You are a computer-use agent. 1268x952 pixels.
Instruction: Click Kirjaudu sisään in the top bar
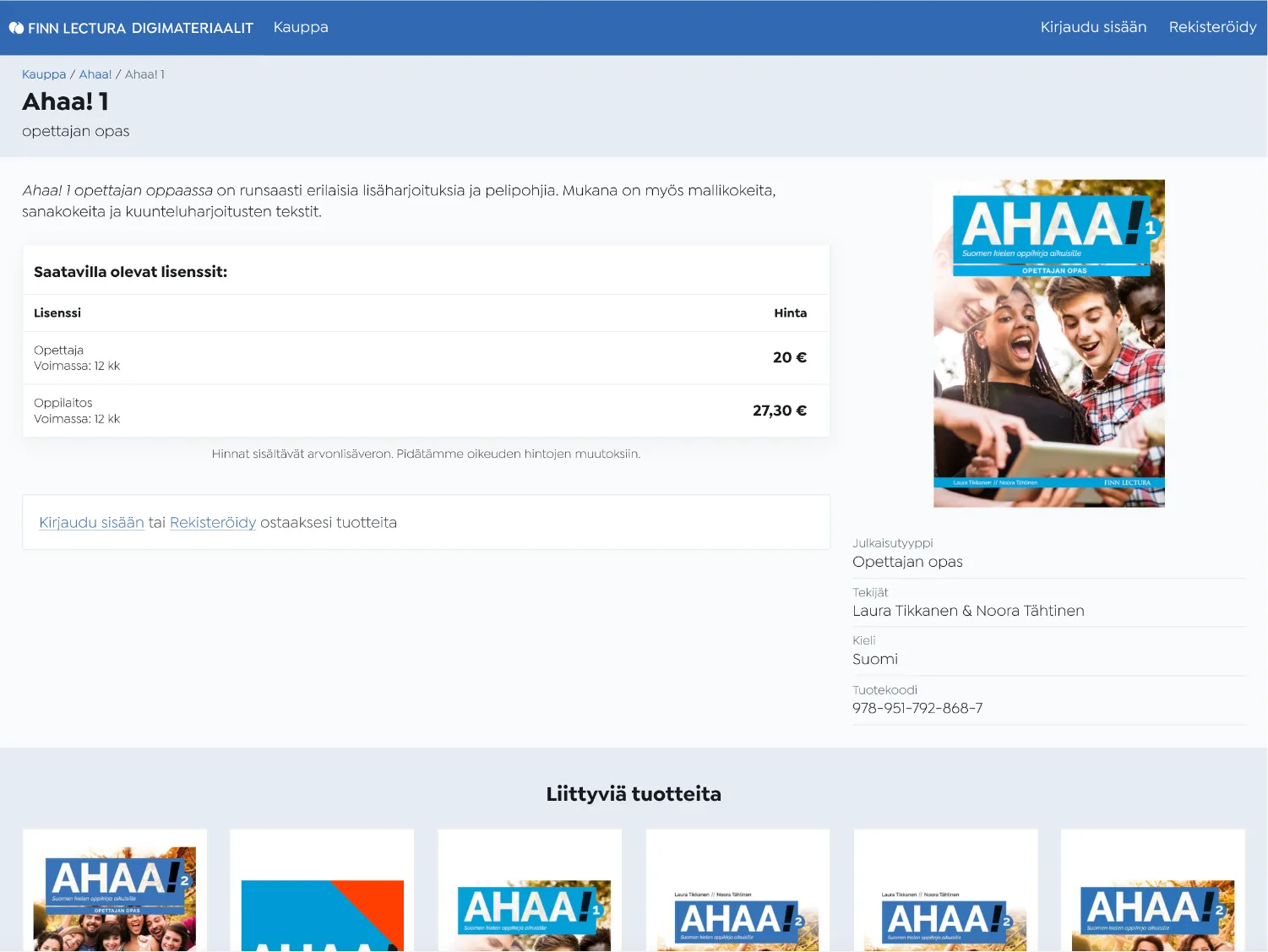point(1093,27)
